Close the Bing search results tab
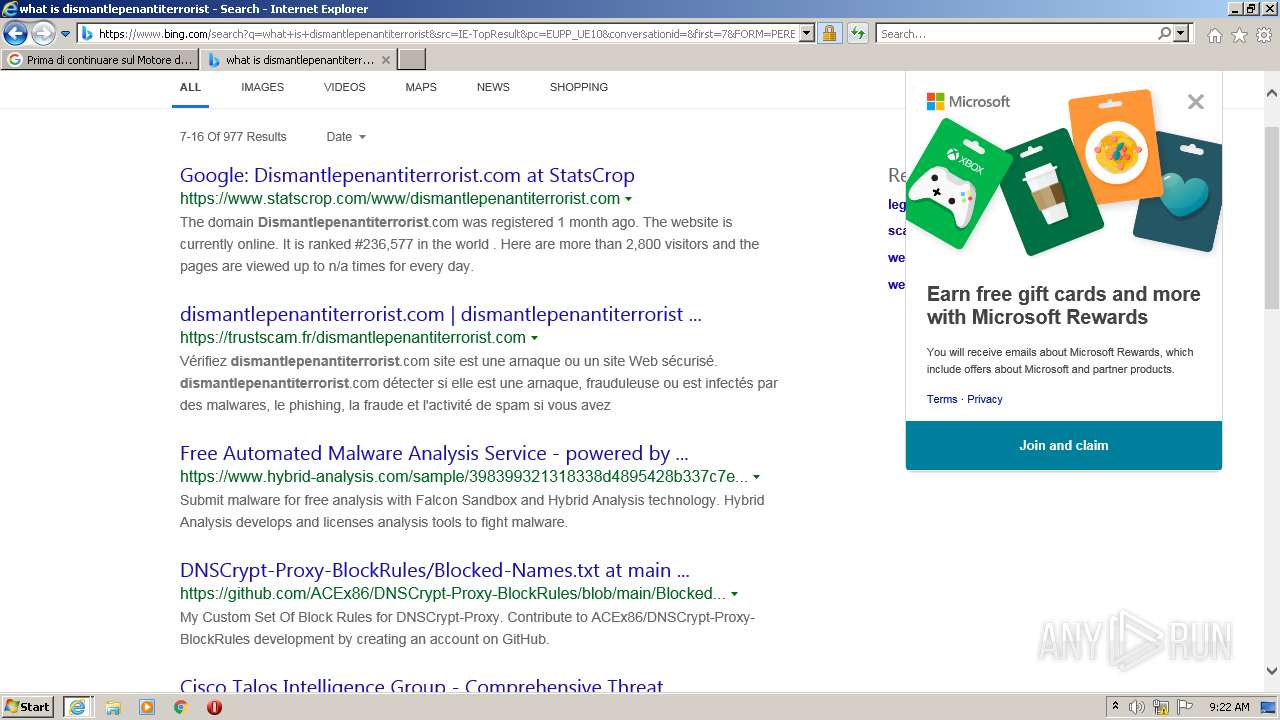Screen dimensions: 1280x720 (386, 60)
